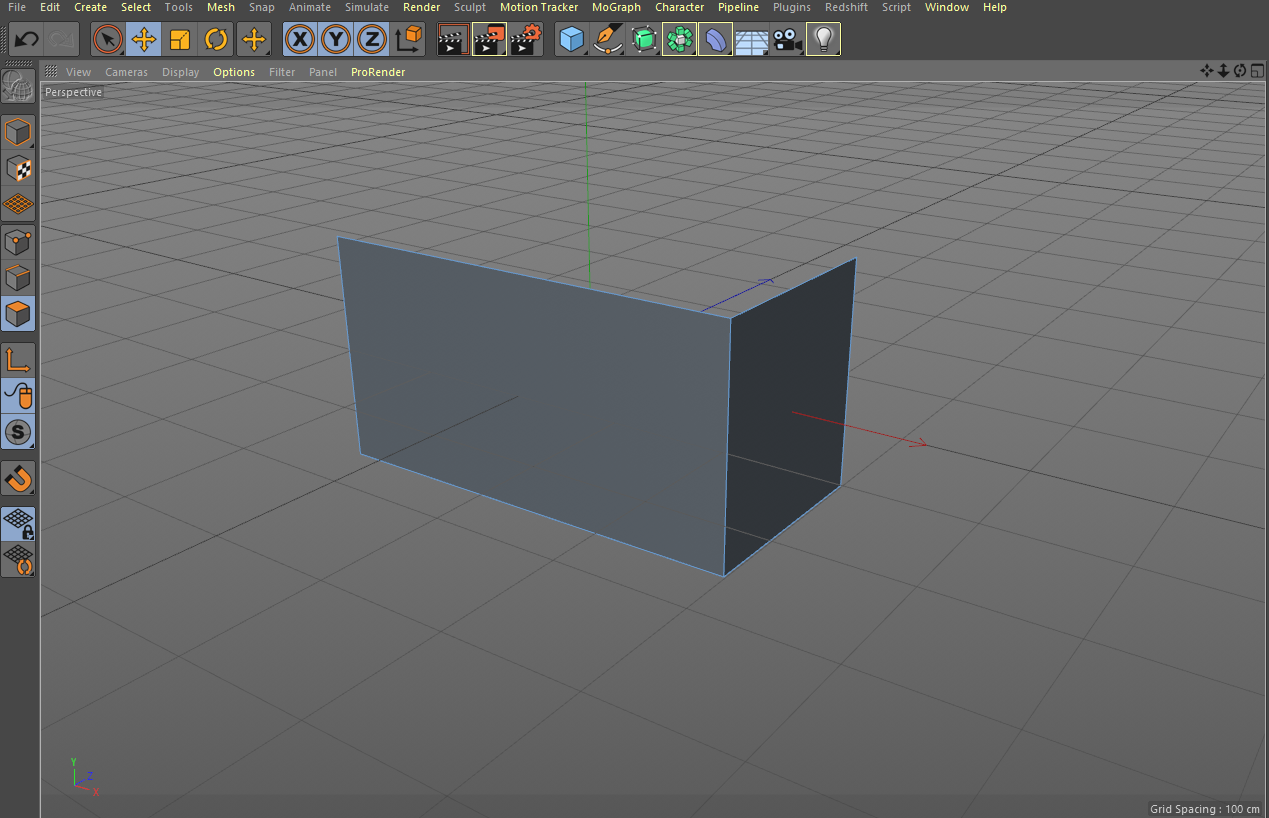Click the viewport pan camera icon
This screenshot has height=818, width=1269.
[x=1207, y=71]
